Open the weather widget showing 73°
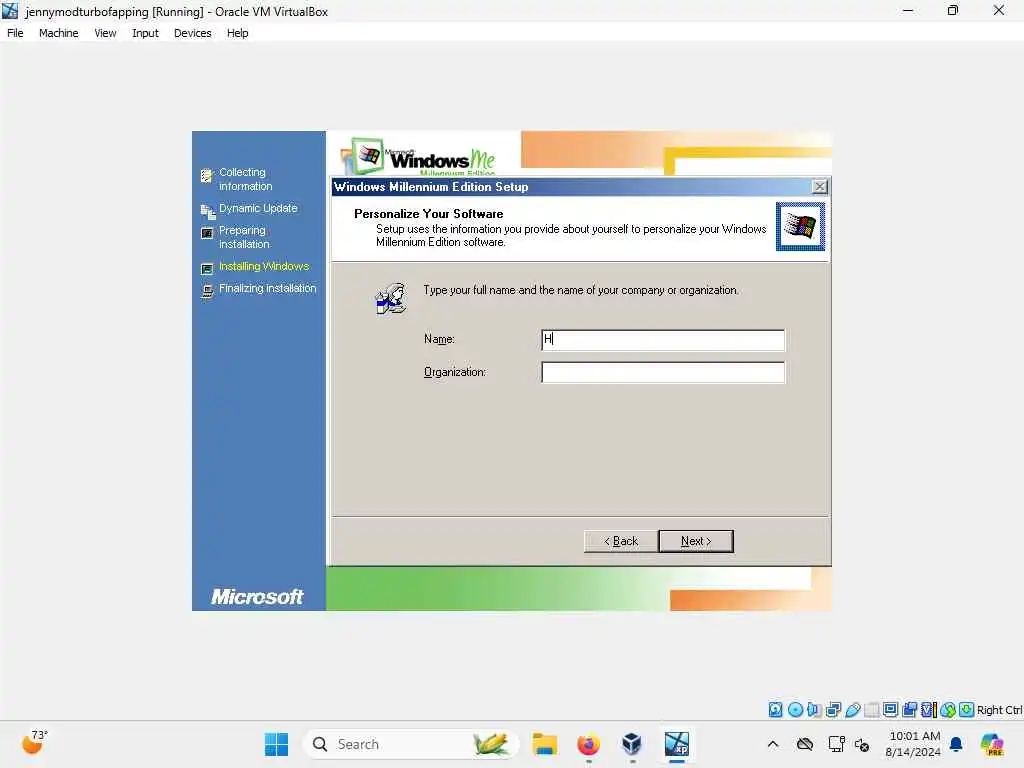Viewport: 1024px width, 768px height. (x=34, y=742)
